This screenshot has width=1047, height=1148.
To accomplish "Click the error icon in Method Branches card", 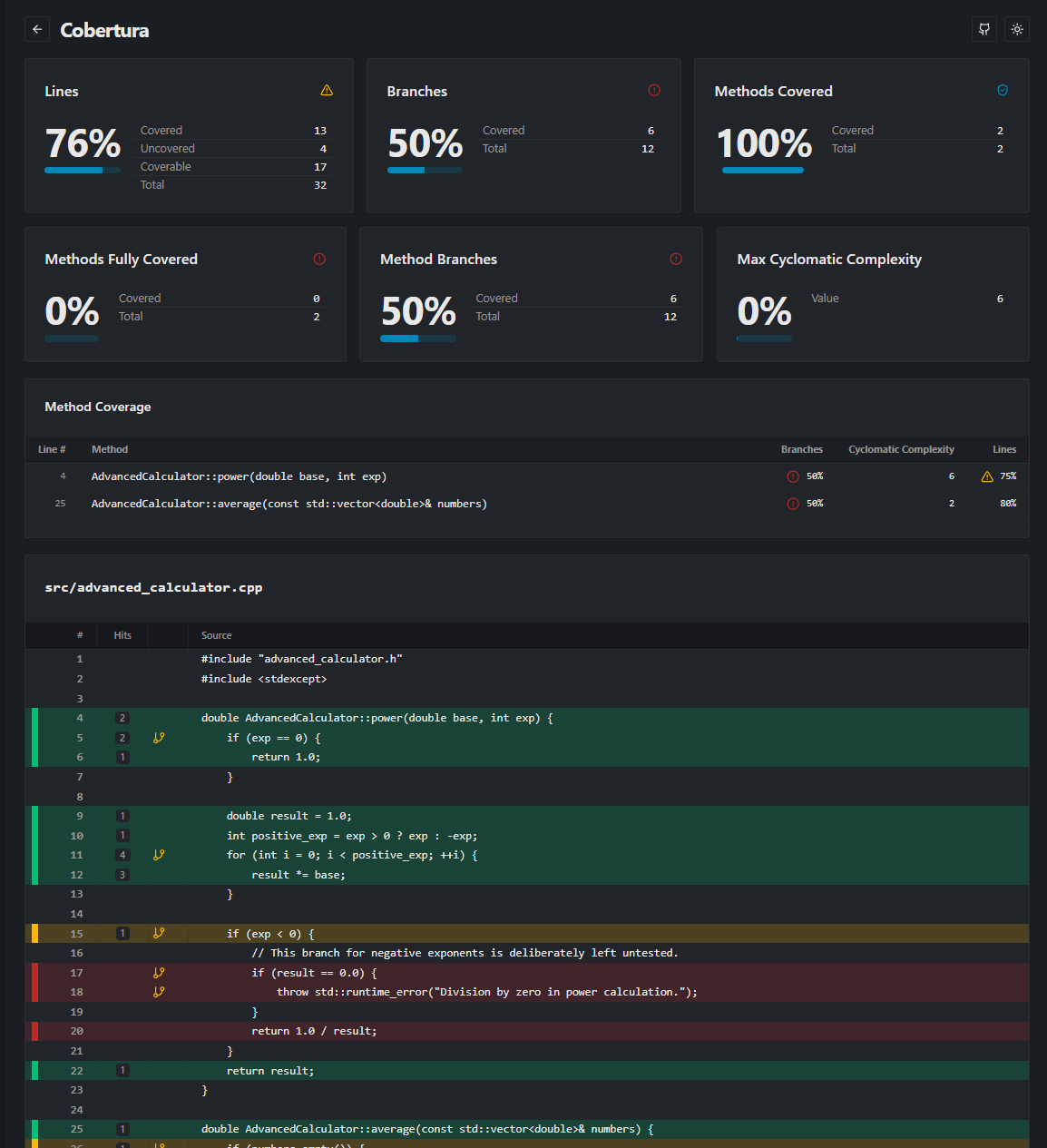I will (x=676, y=259).
